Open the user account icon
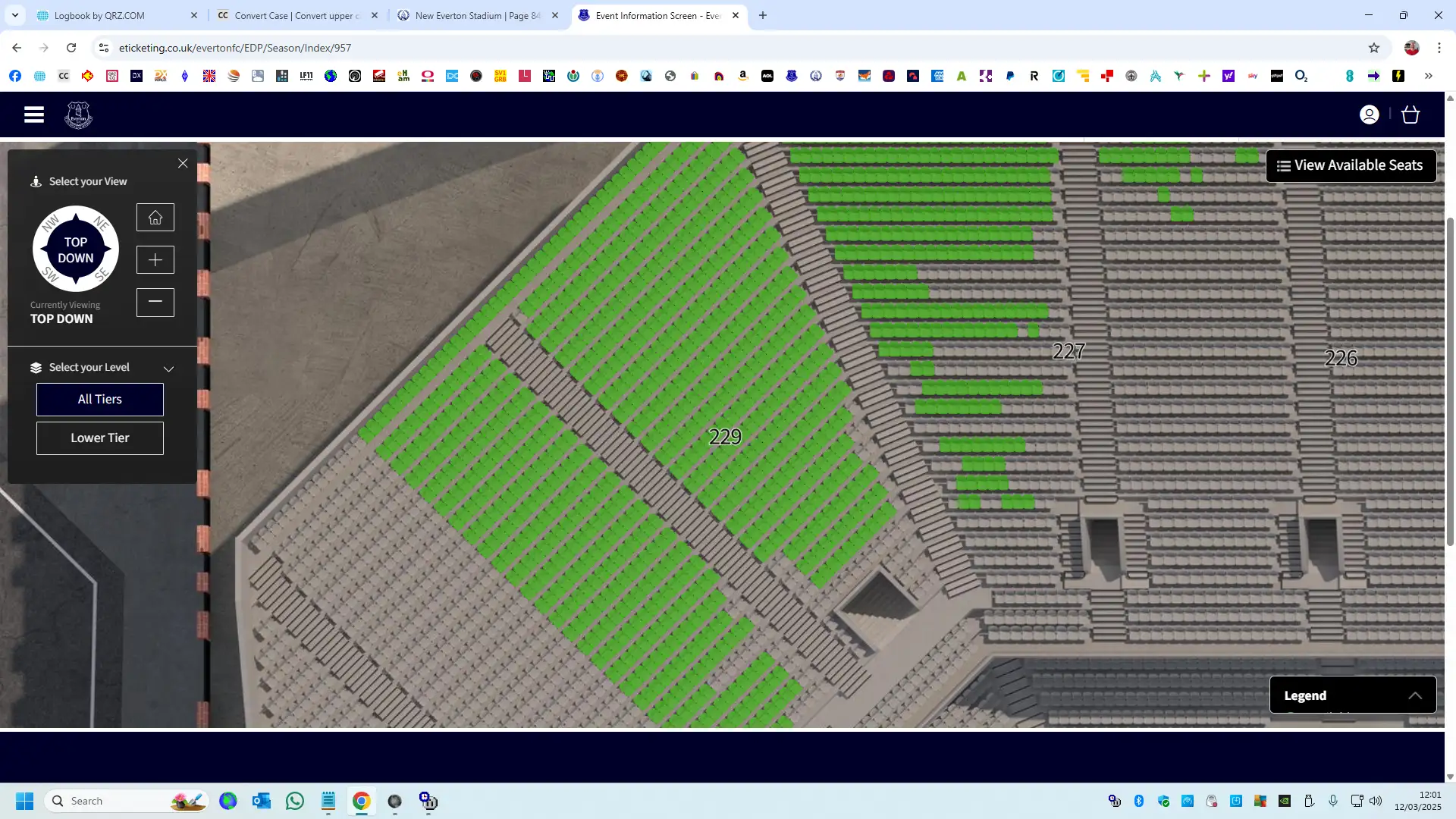 coord(1369,115)
